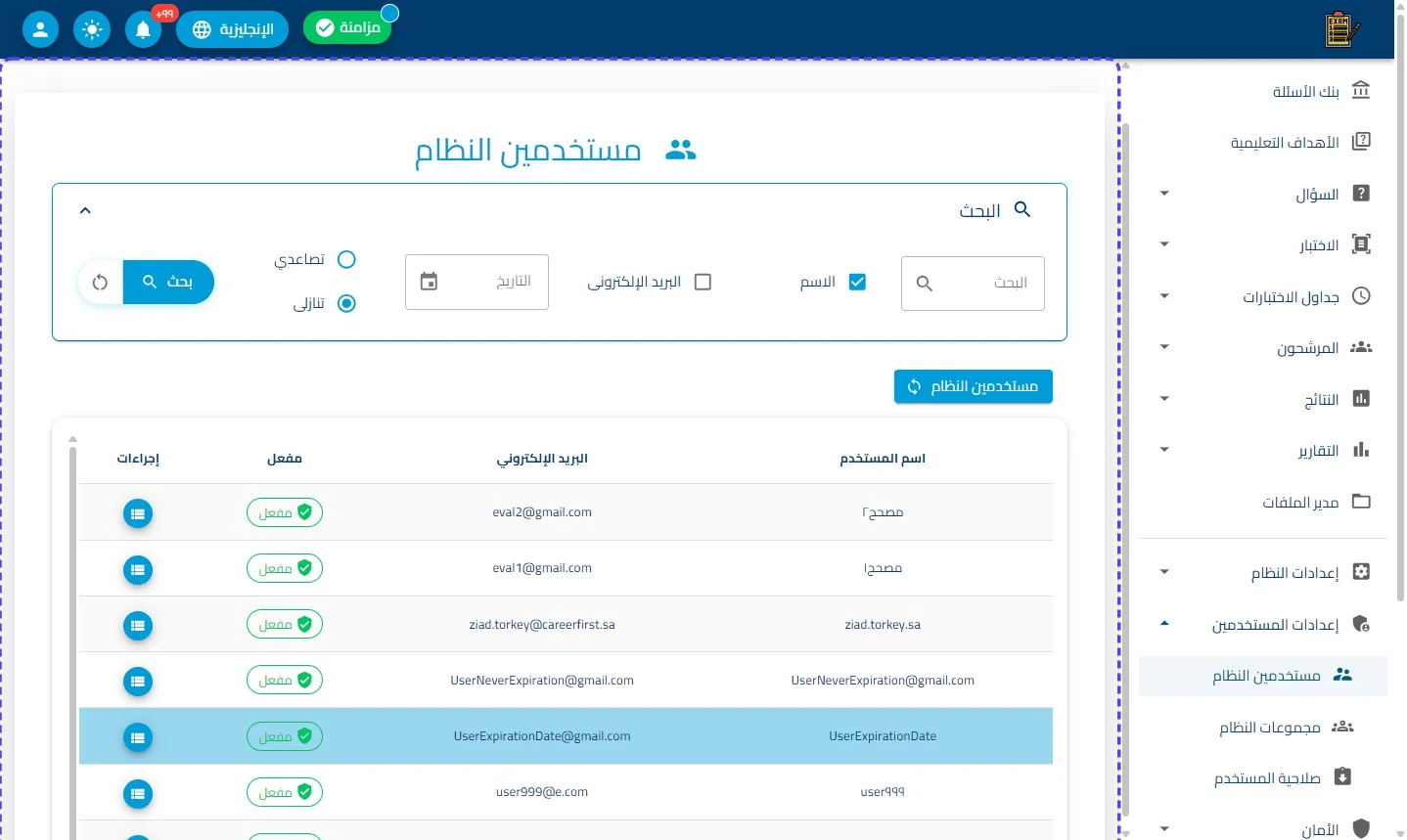1407x840 pixels.
Task: Toggle the sun theme icon
Action: pos(92,29)
